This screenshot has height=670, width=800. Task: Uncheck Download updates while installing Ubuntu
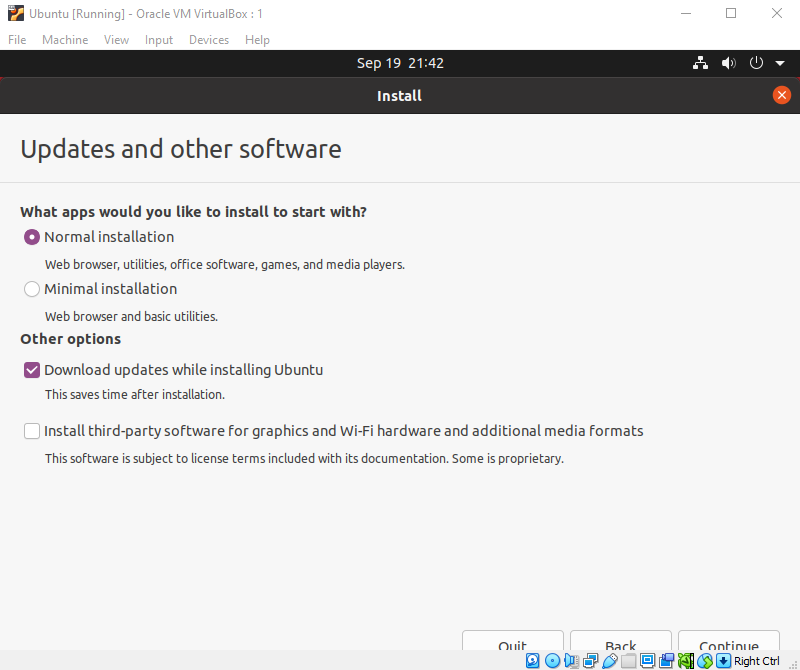(31, 369)
